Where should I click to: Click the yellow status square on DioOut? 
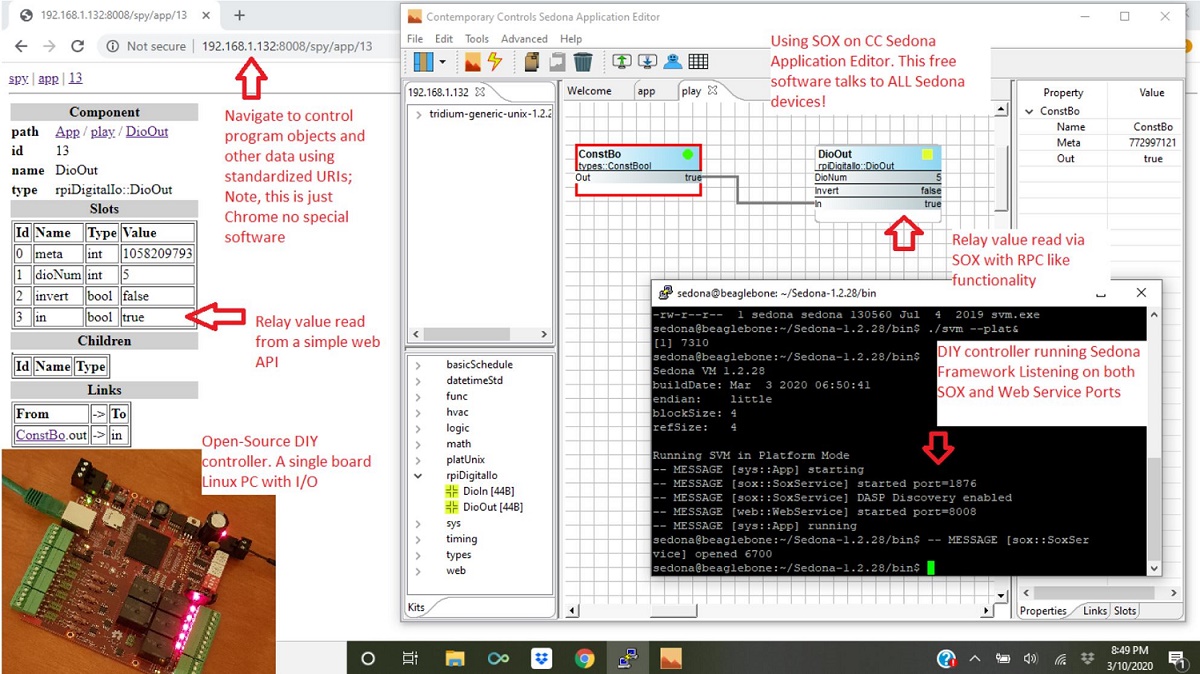coord(927,155)
